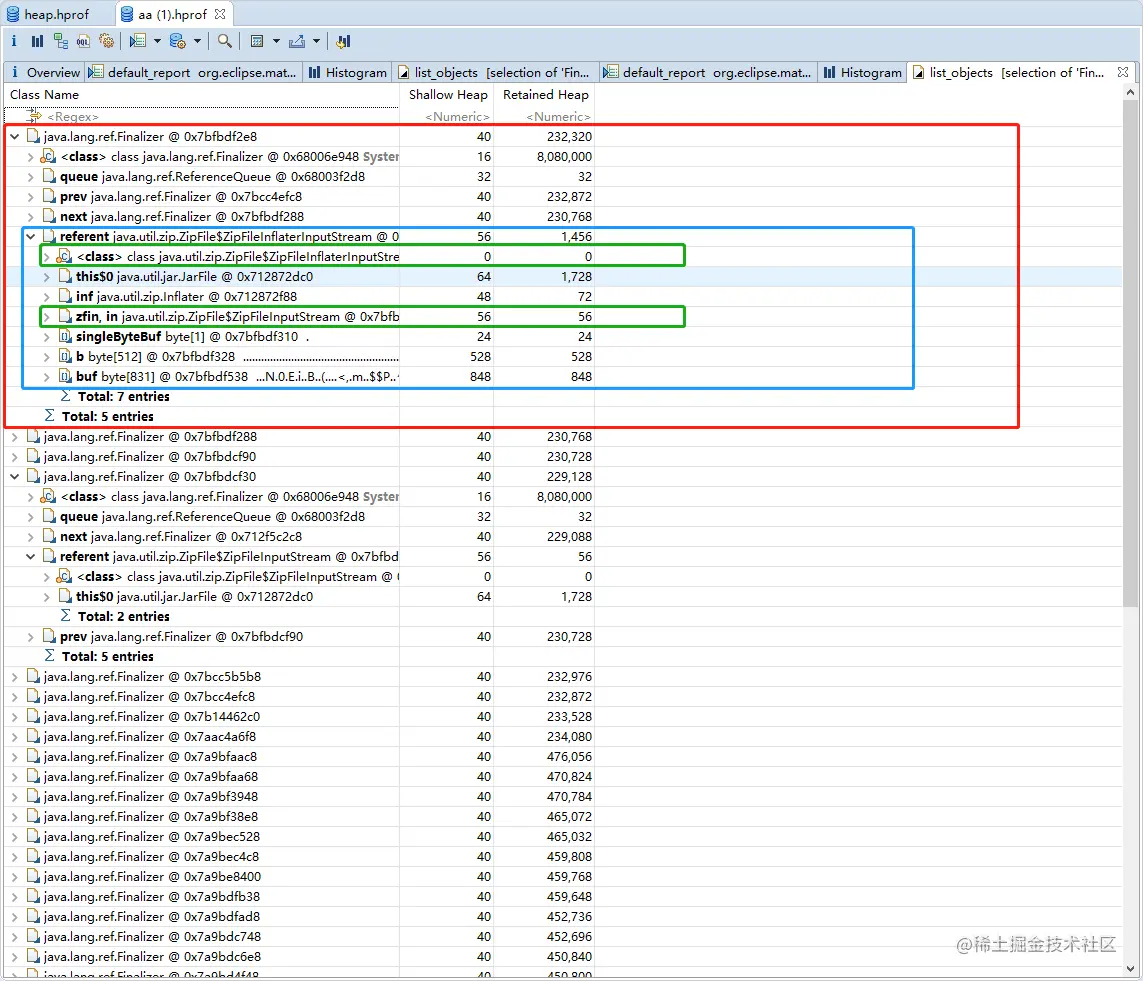Open the calculator icon's dropdown arrow

tap(276, 42)
